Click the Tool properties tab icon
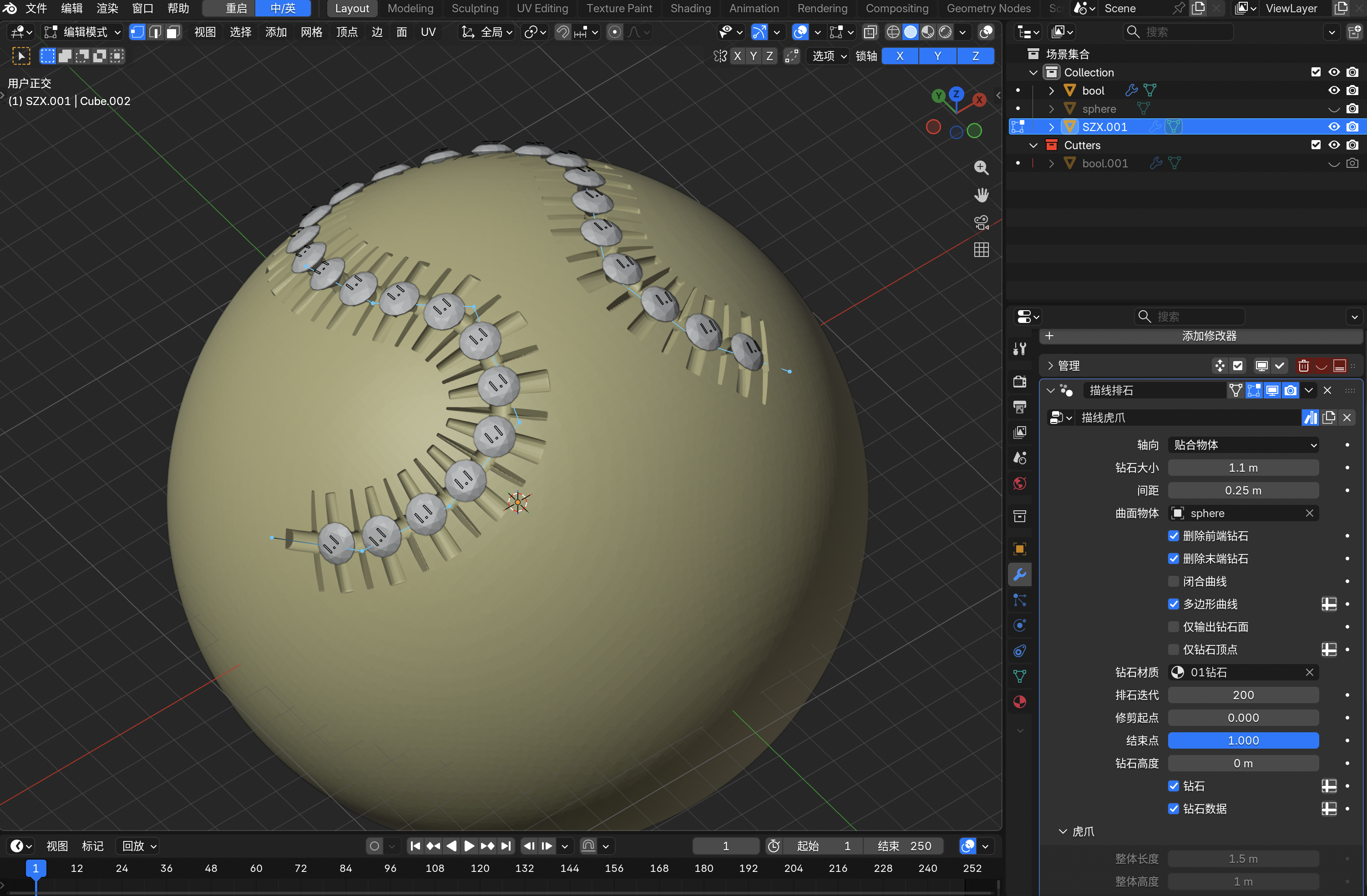Viewport: 1367px width, 896px height. (x=1019, y=349)
